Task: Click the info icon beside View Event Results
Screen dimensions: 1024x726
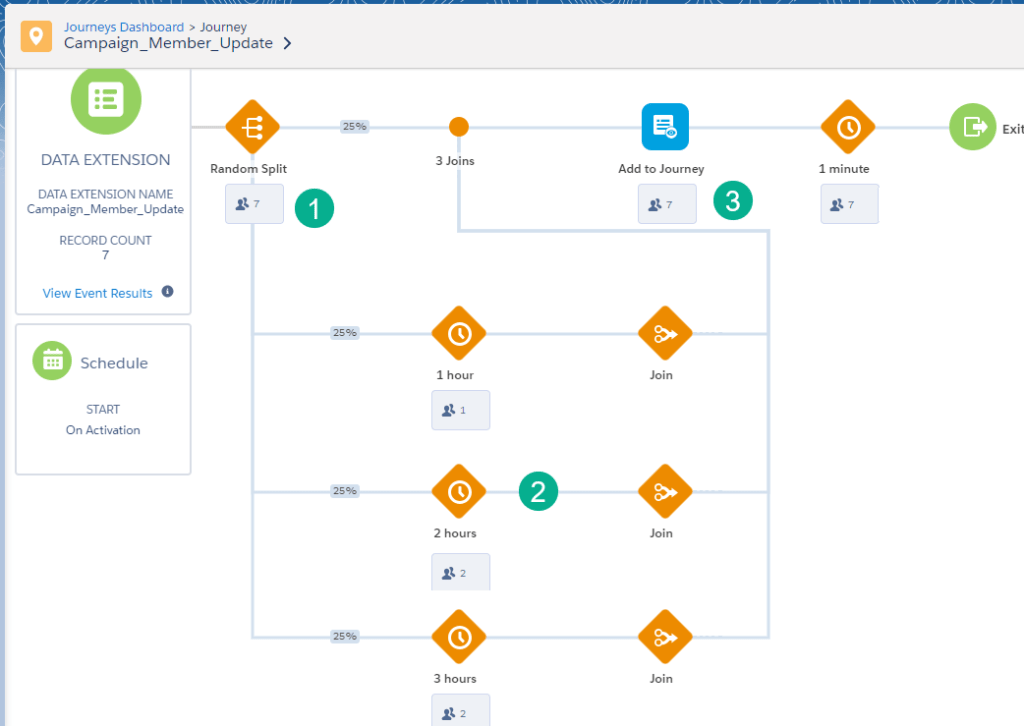Action: 167,292
